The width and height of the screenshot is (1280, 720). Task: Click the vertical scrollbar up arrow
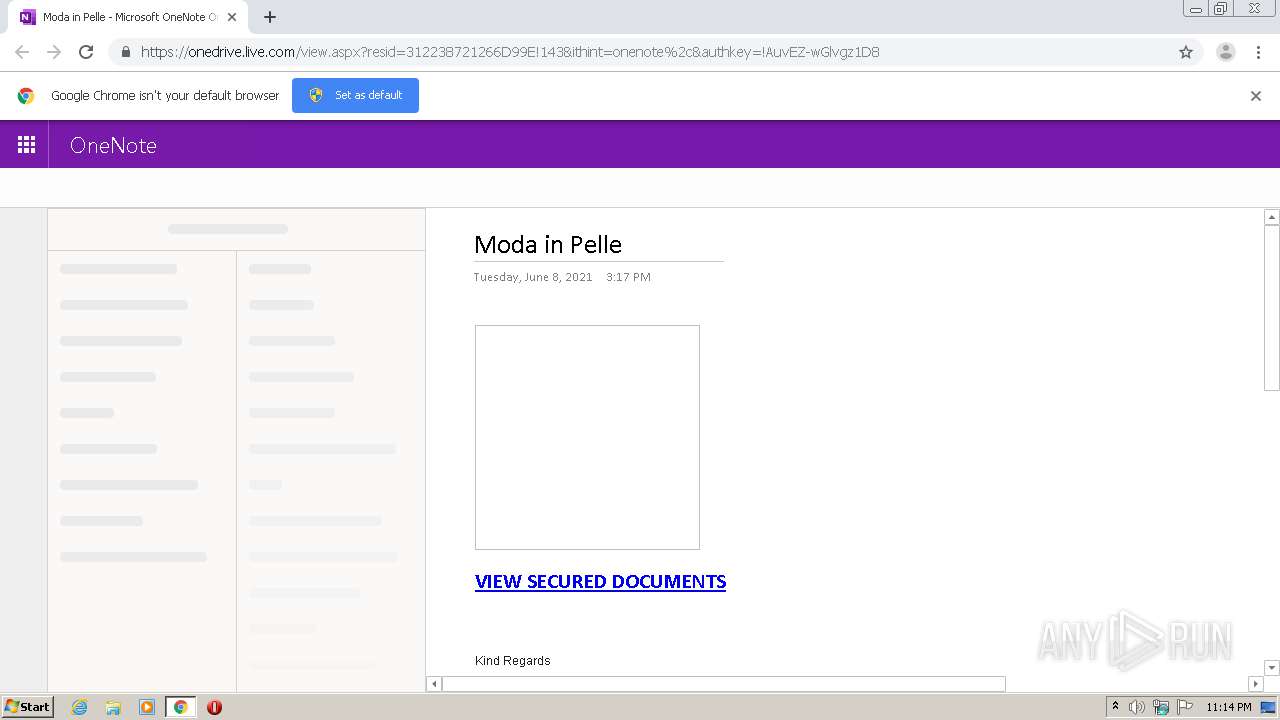(1272, 217)
